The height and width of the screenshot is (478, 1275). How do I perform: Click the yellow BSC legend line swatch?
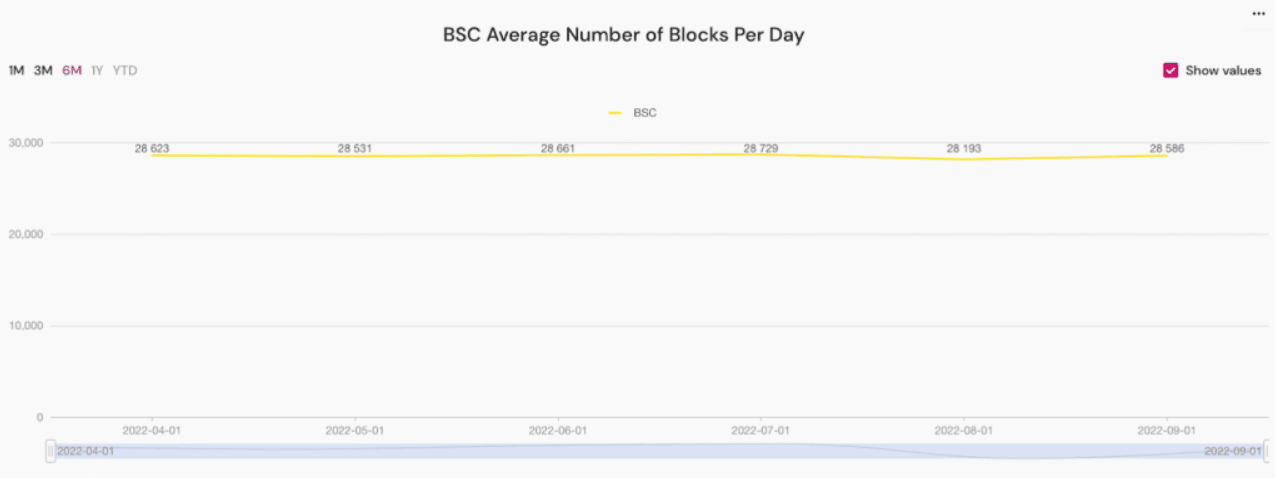[x=616, y=113]
